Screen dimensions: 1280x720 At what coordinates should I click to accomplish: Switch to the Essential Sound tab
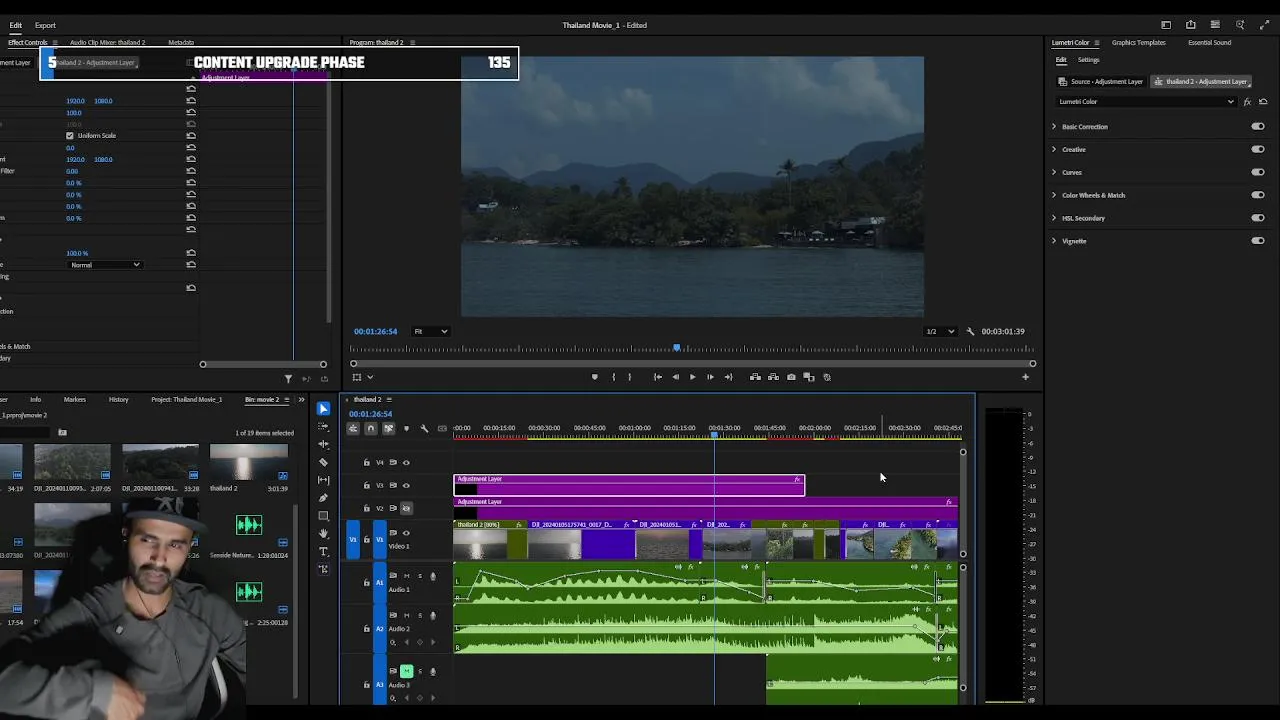pyautogui.click(x=1209, y=43)
